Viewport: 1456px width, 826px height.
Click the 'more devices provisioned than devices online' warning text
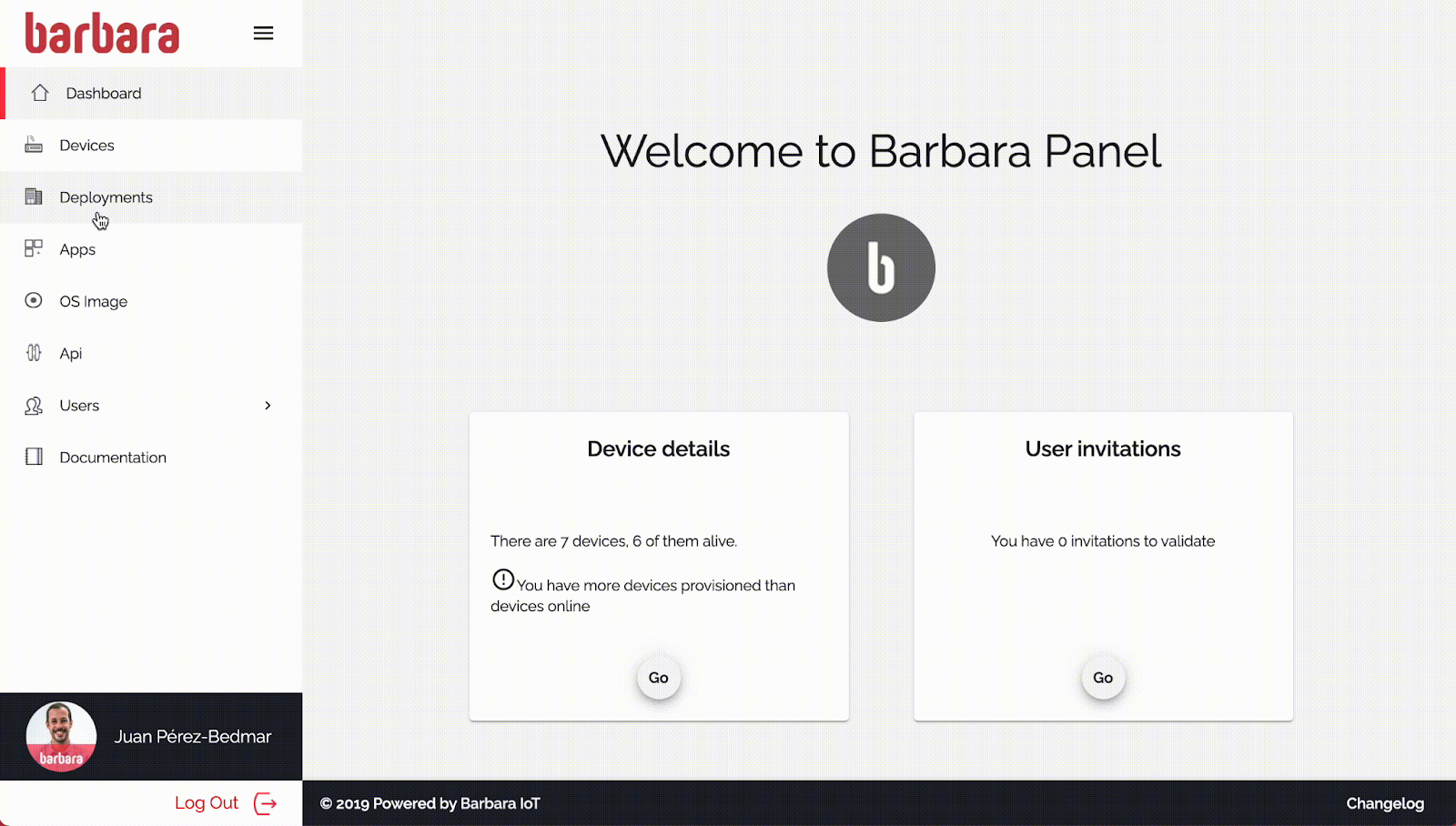pos(643,596)
